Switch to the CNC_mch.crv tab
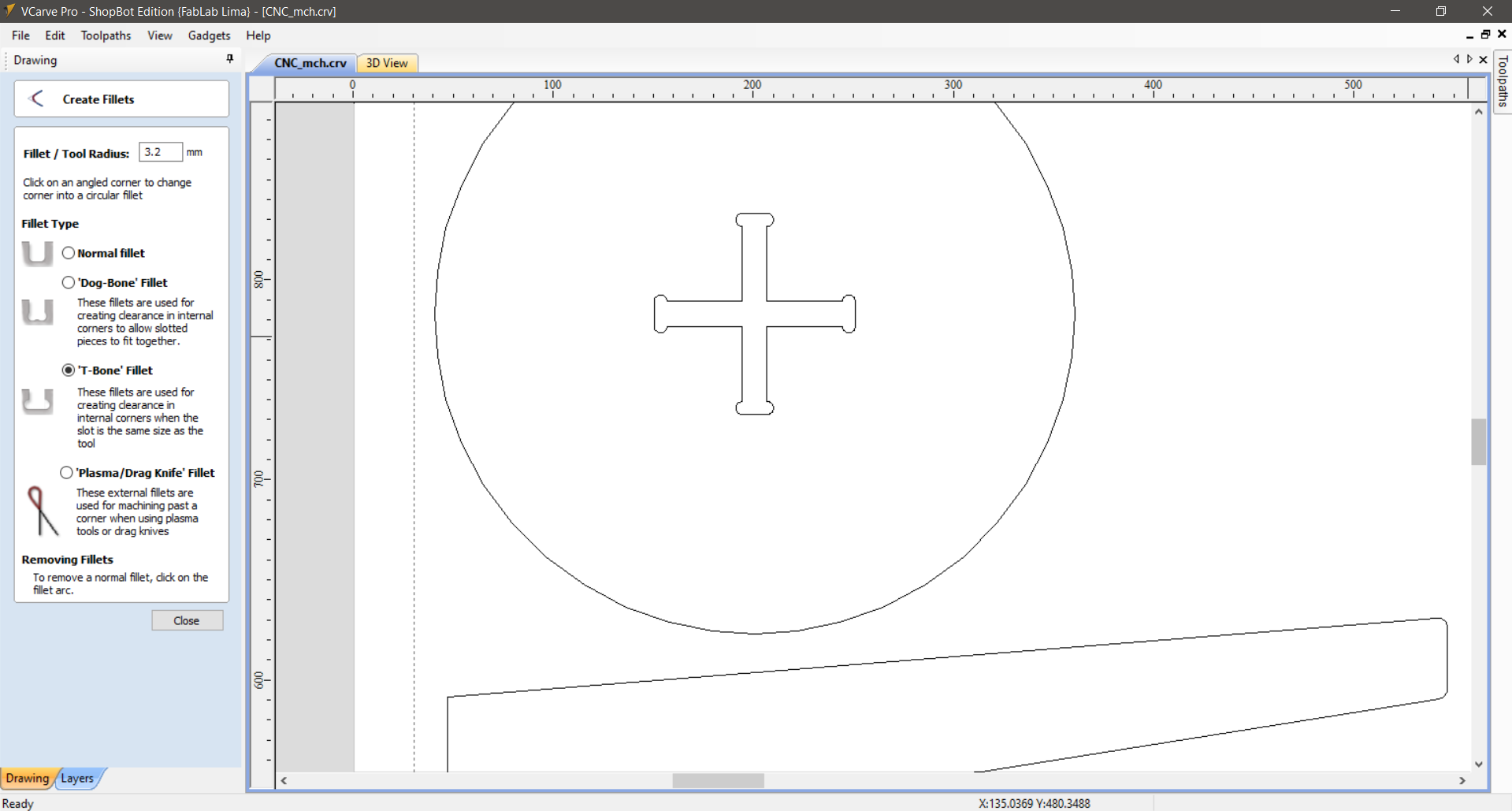The height and width of the screenshot is (811, 1512). pyautogui.click(x=310, y=63)
